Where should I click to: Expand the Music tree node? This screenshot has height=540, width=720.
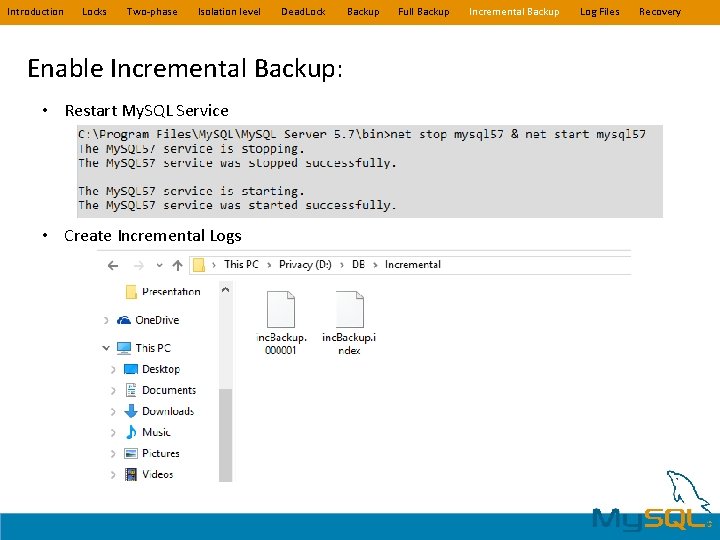[113, 433]
